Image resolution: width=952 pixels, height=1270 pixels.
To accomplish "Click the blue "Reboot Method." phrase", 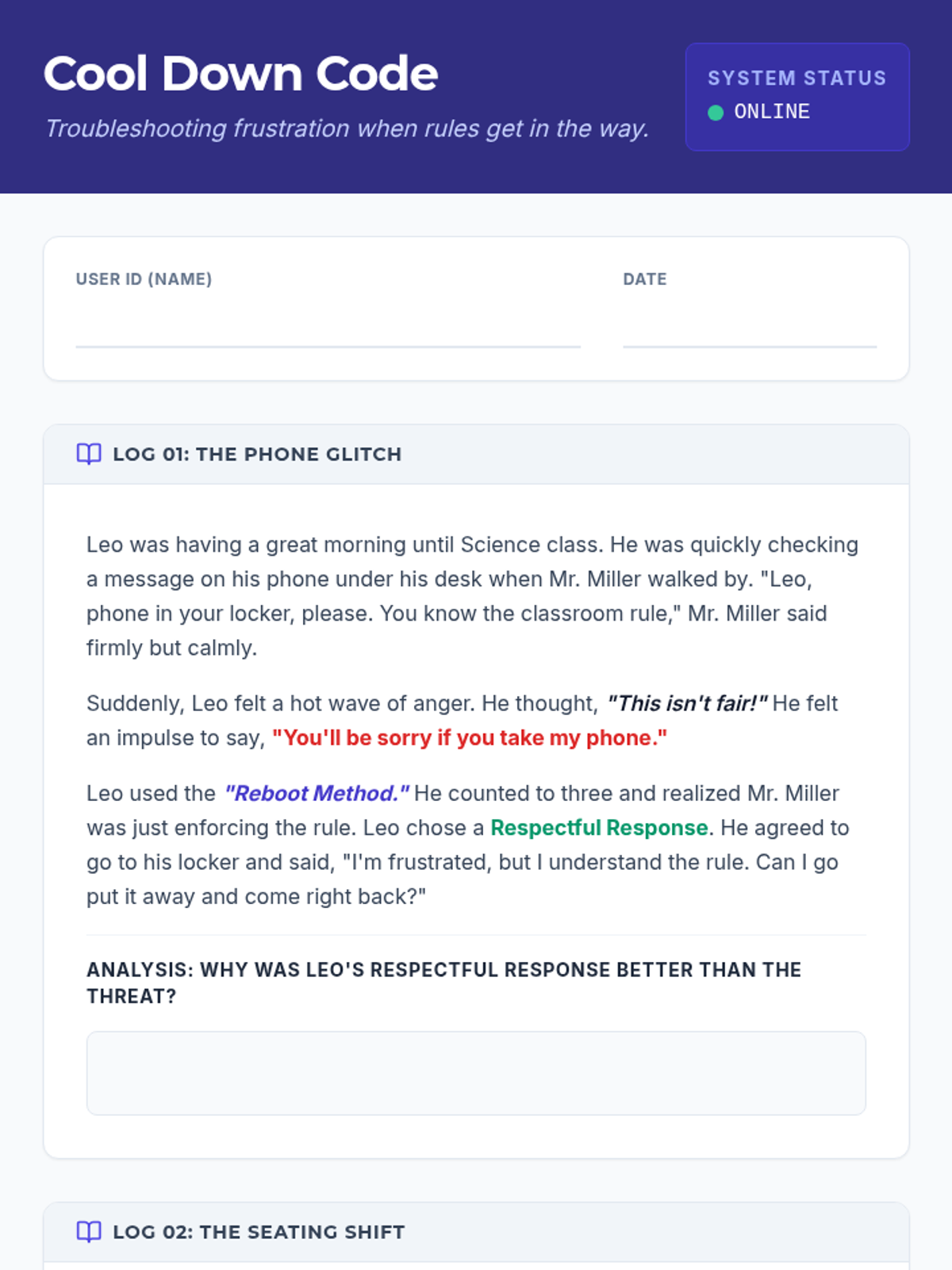I will tap(317, 794).
